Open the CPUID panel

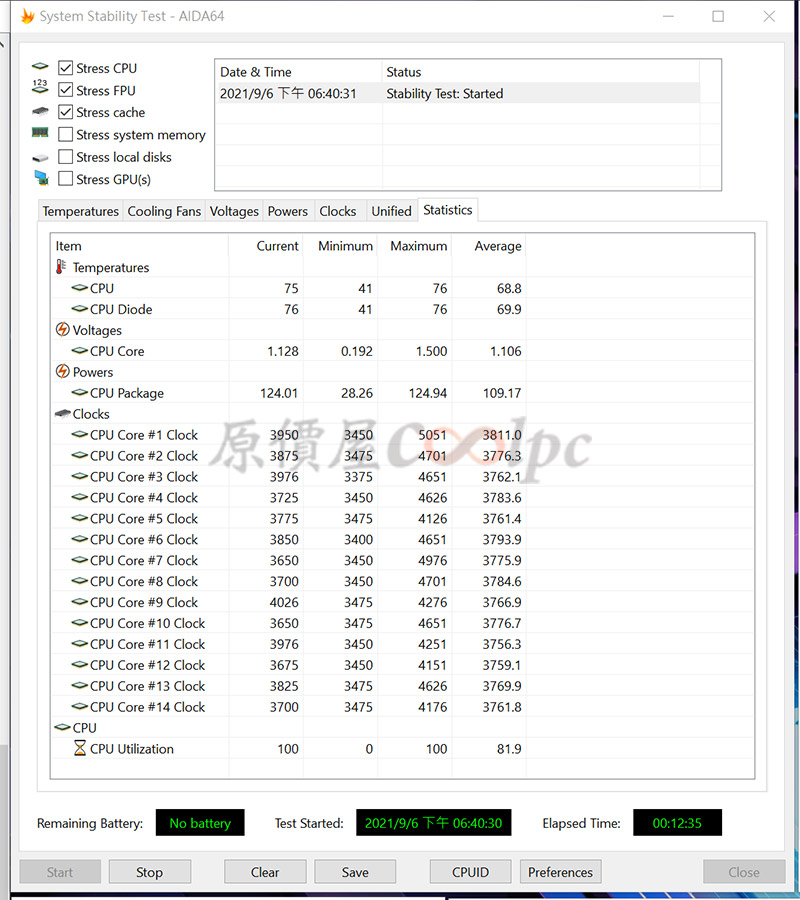click(471, 872)
